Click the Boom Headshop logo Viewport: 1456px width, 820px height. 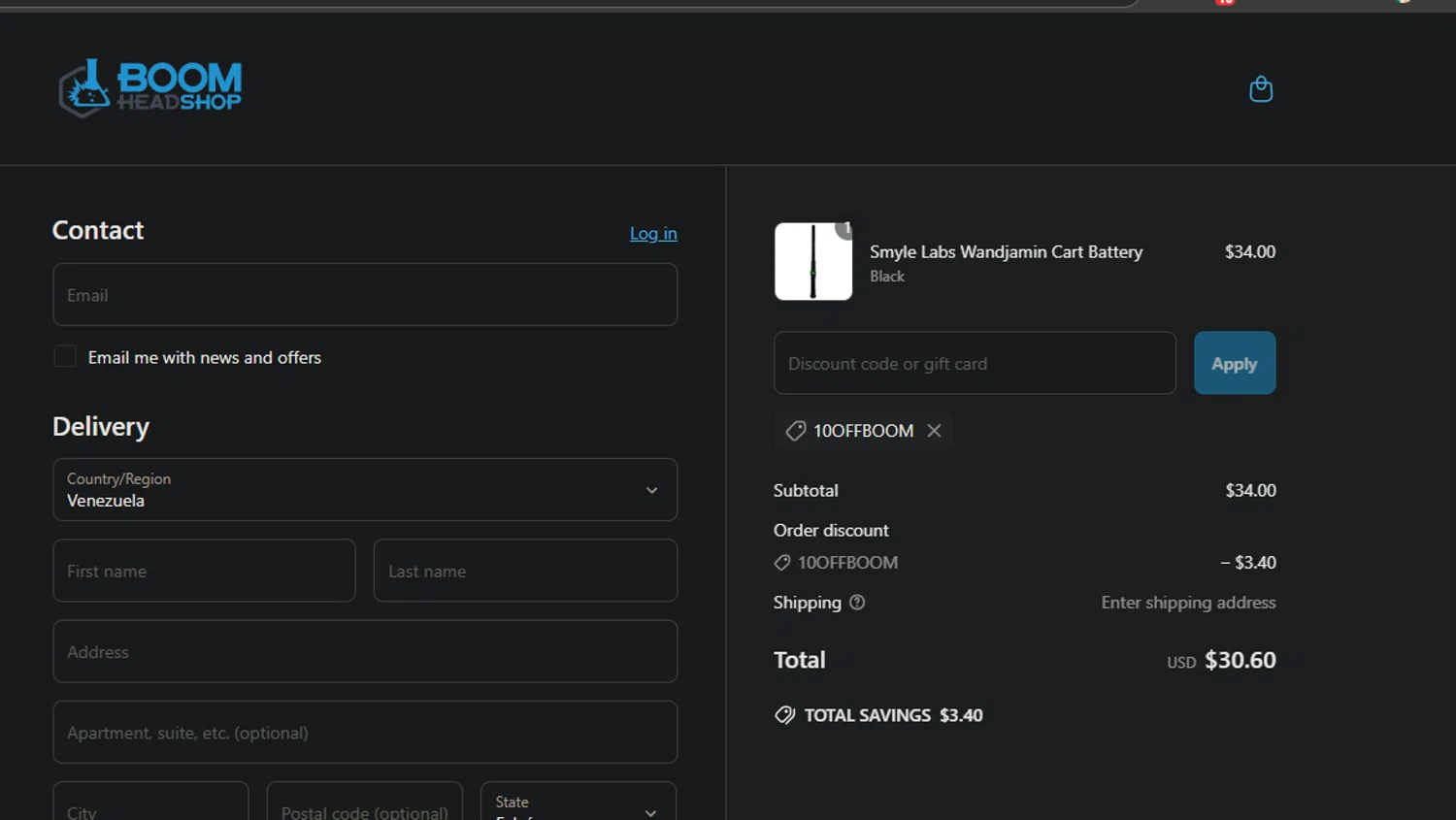tap(150, 87)
